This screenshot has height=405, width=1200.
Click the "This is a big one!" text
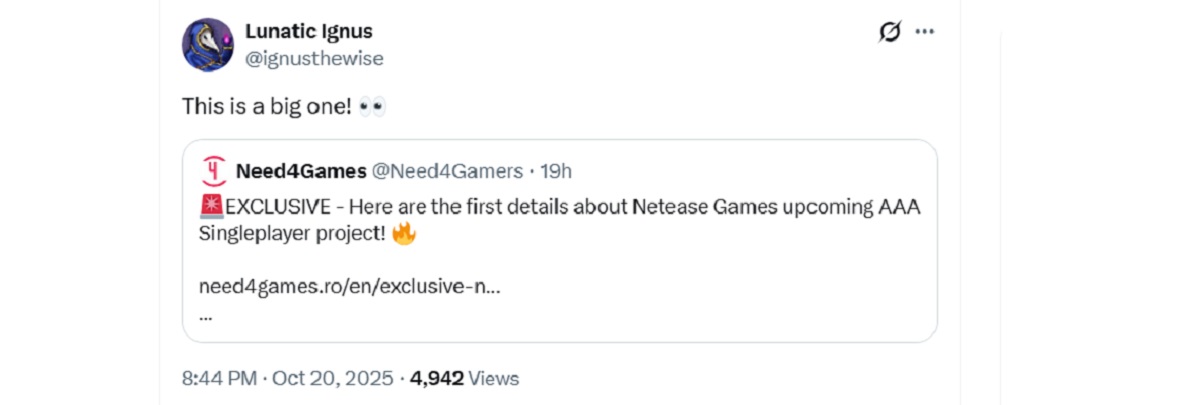click(266, 106)
